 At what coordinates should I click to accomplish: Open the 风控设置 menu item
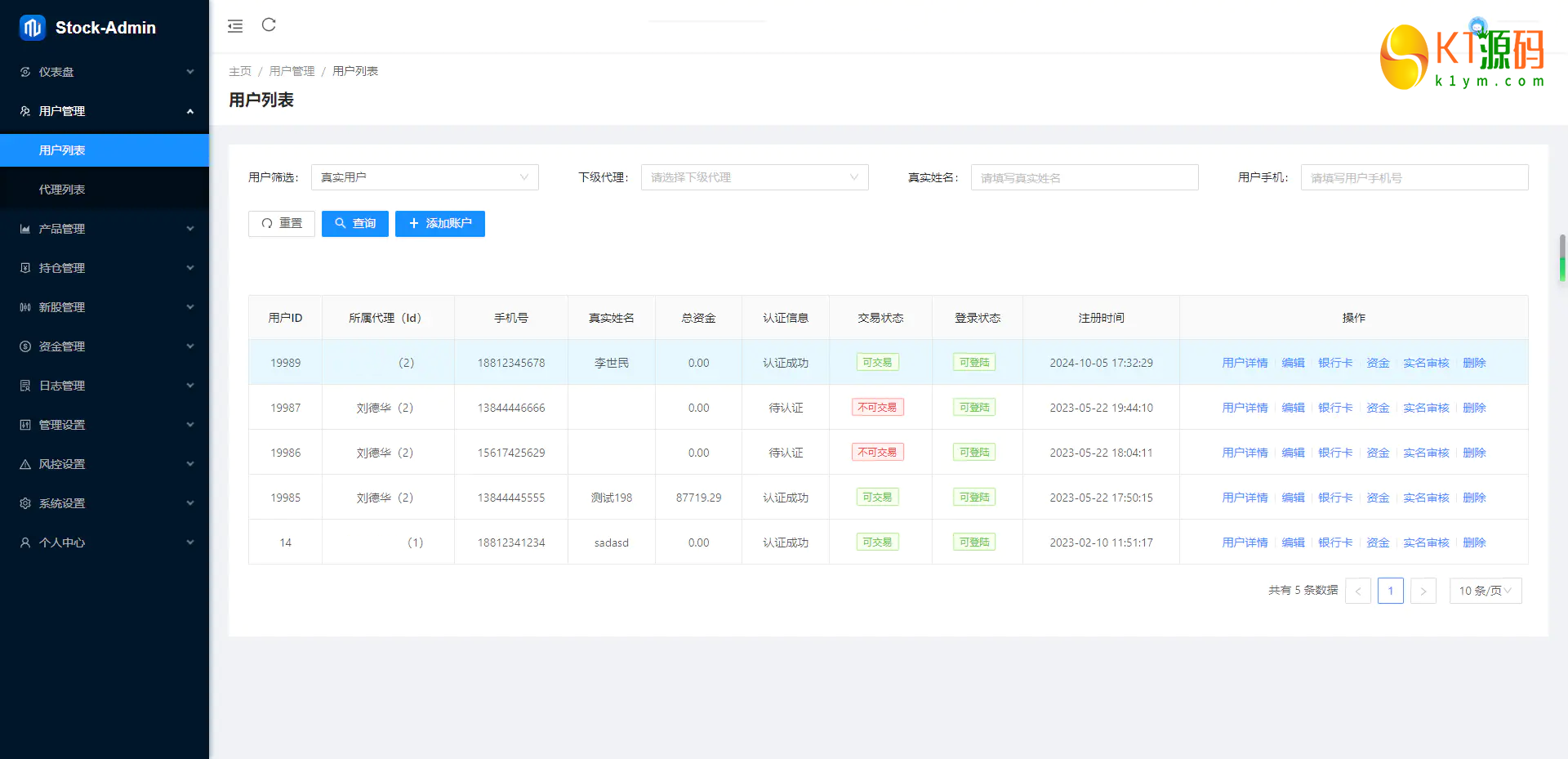(x=105, y=464)
